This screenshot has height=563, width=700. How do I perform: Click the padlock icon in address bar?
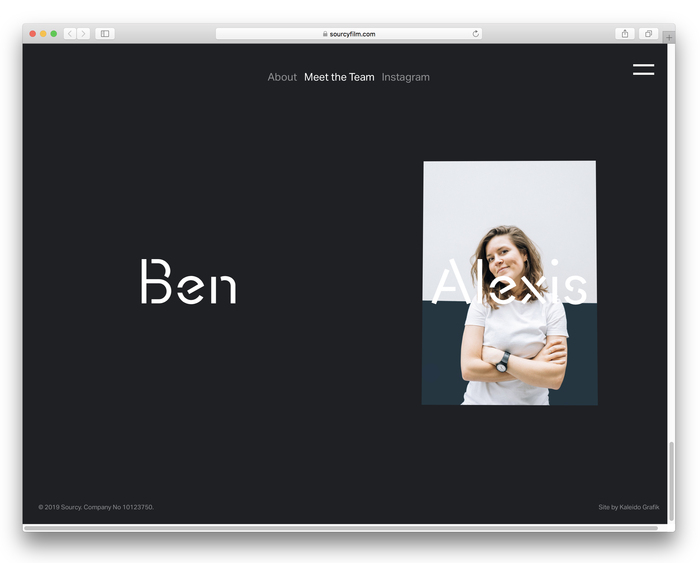325,34
